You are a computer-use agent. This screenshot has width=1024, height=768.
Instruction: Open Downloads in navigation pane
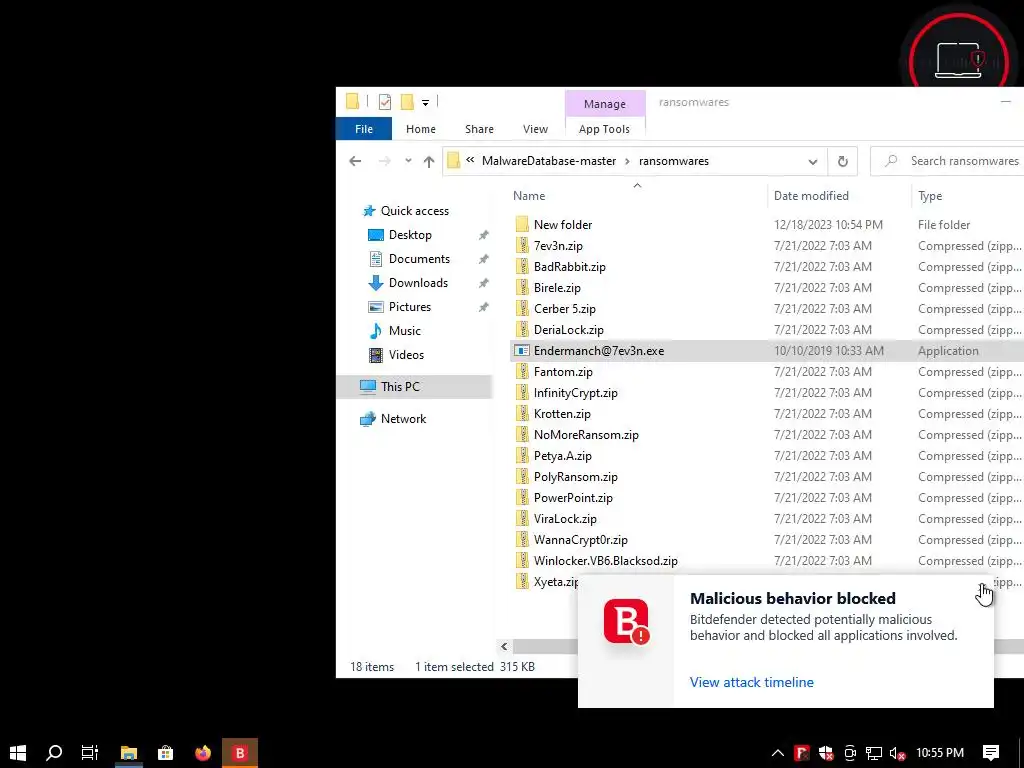[418, 283]
